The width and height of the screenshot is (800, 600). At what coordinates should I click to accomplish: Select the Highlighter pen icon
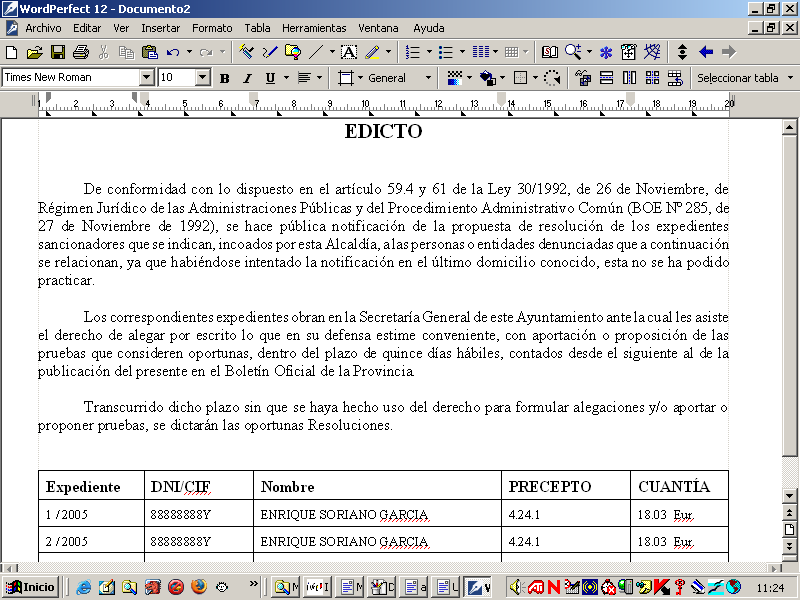(372, 52)
